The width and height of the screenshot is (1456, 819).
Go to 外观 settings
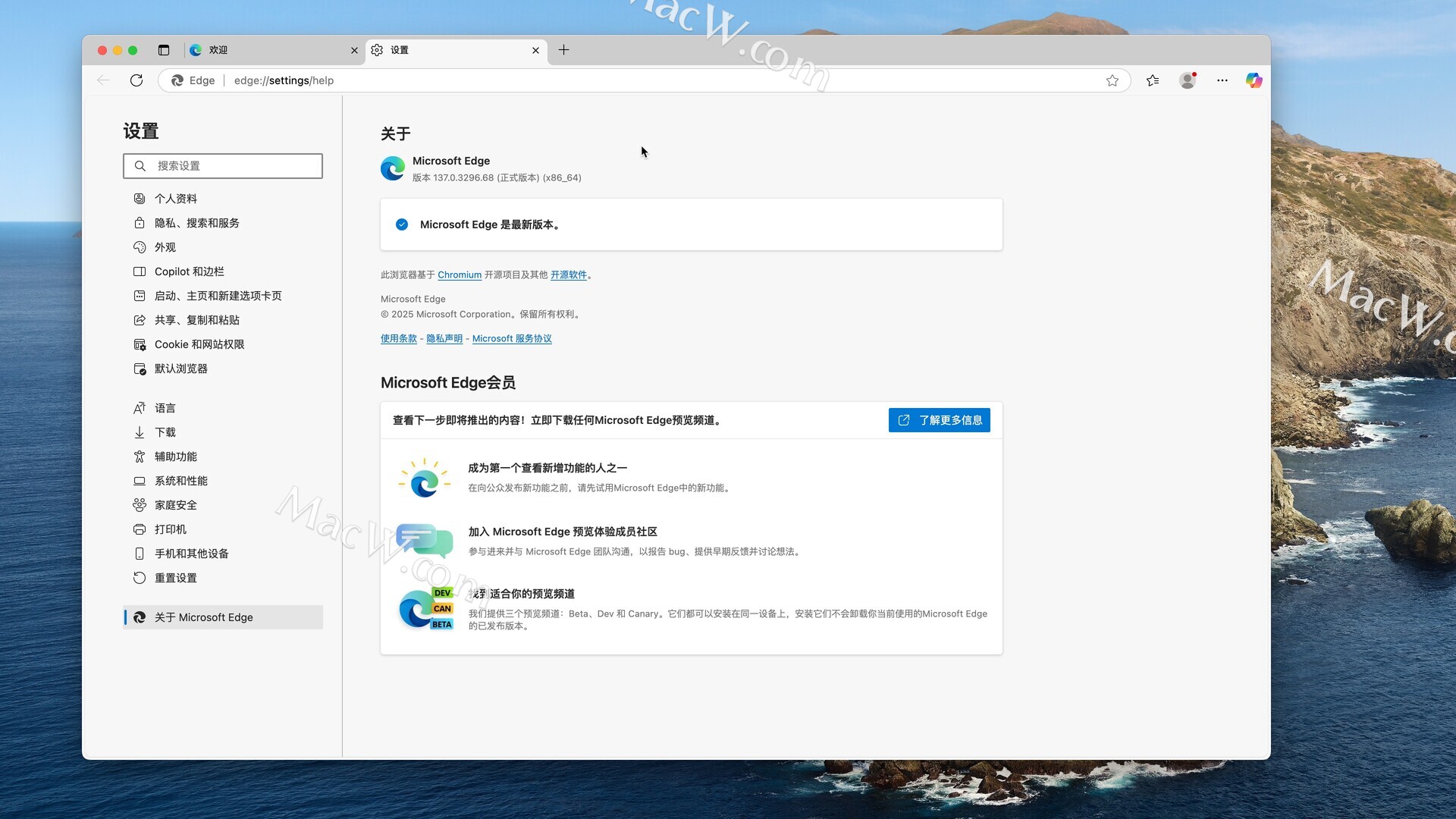tap(223, 247)
